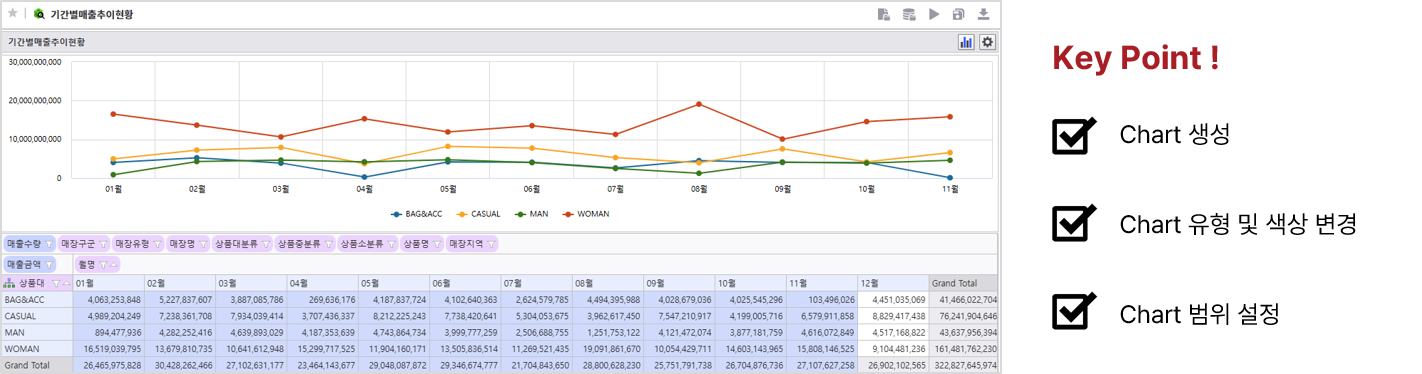
Task: Select the 12월 column header in pivot table
Action: [893, 283]
